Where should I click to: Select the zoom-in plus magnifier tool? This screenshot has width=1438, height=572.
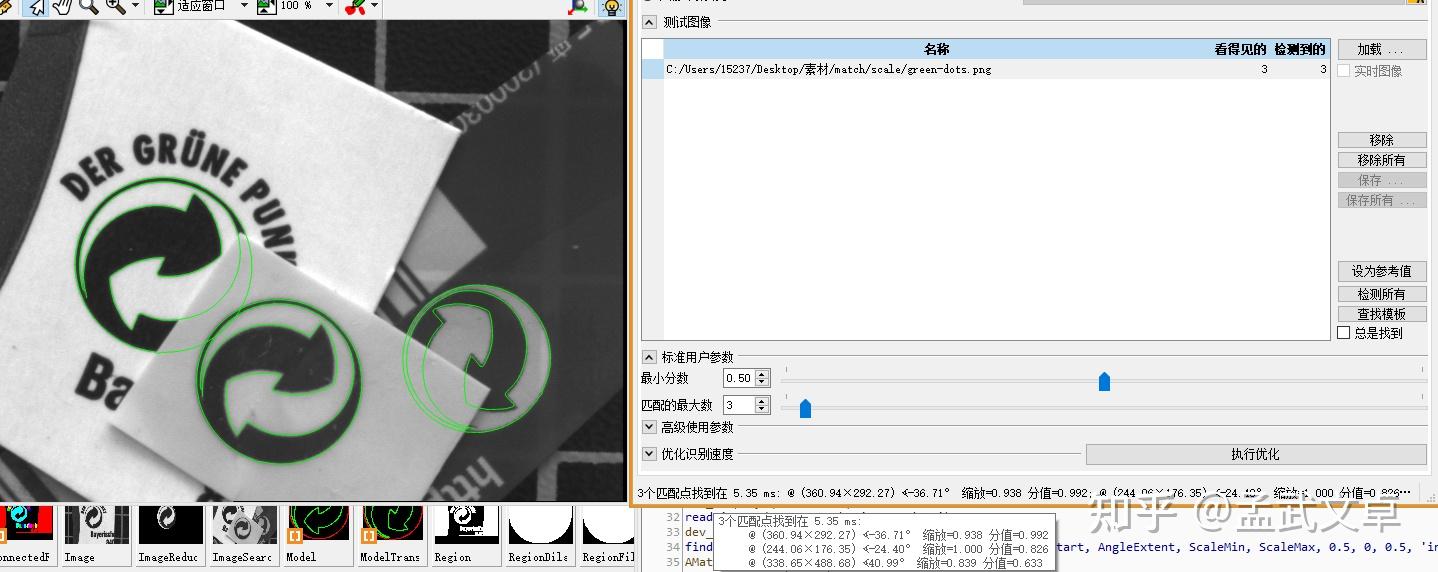(x=115, y=7)
